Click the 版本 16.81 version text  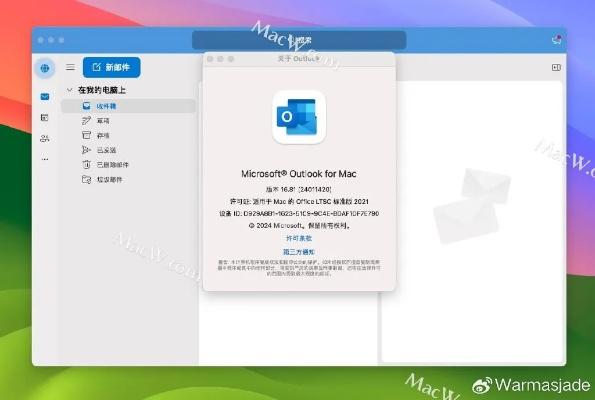click(299, 189)
